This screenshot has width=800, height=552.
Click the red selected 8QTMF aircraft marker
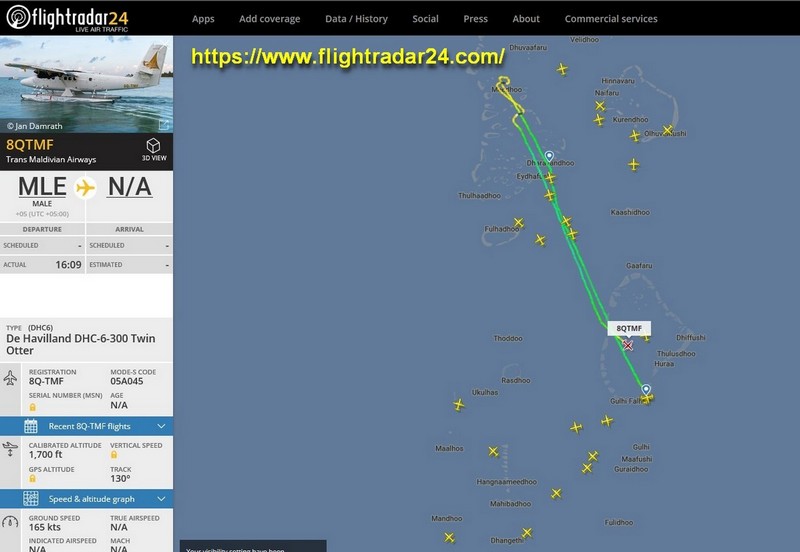pyautogui.click(x=628, y=345)
